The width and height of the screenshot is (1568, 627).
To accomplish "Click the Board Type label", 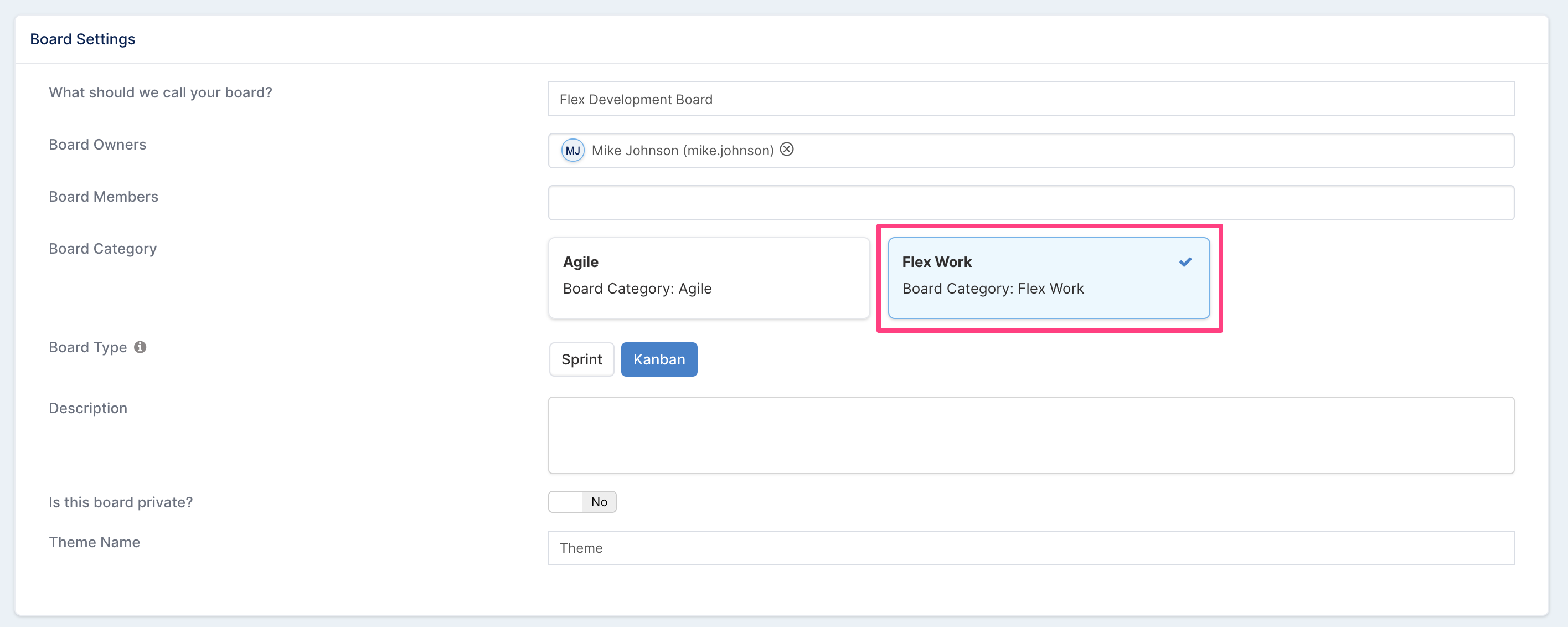I will point(87,347).
